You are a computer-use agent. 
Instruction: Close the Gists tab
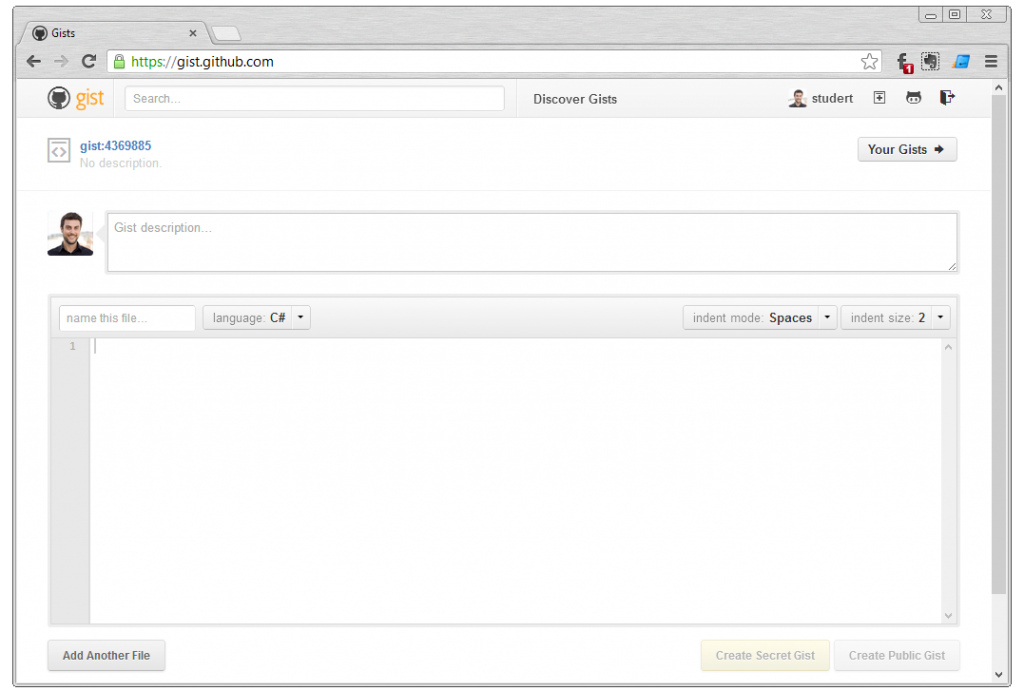(x=193, y=33)
